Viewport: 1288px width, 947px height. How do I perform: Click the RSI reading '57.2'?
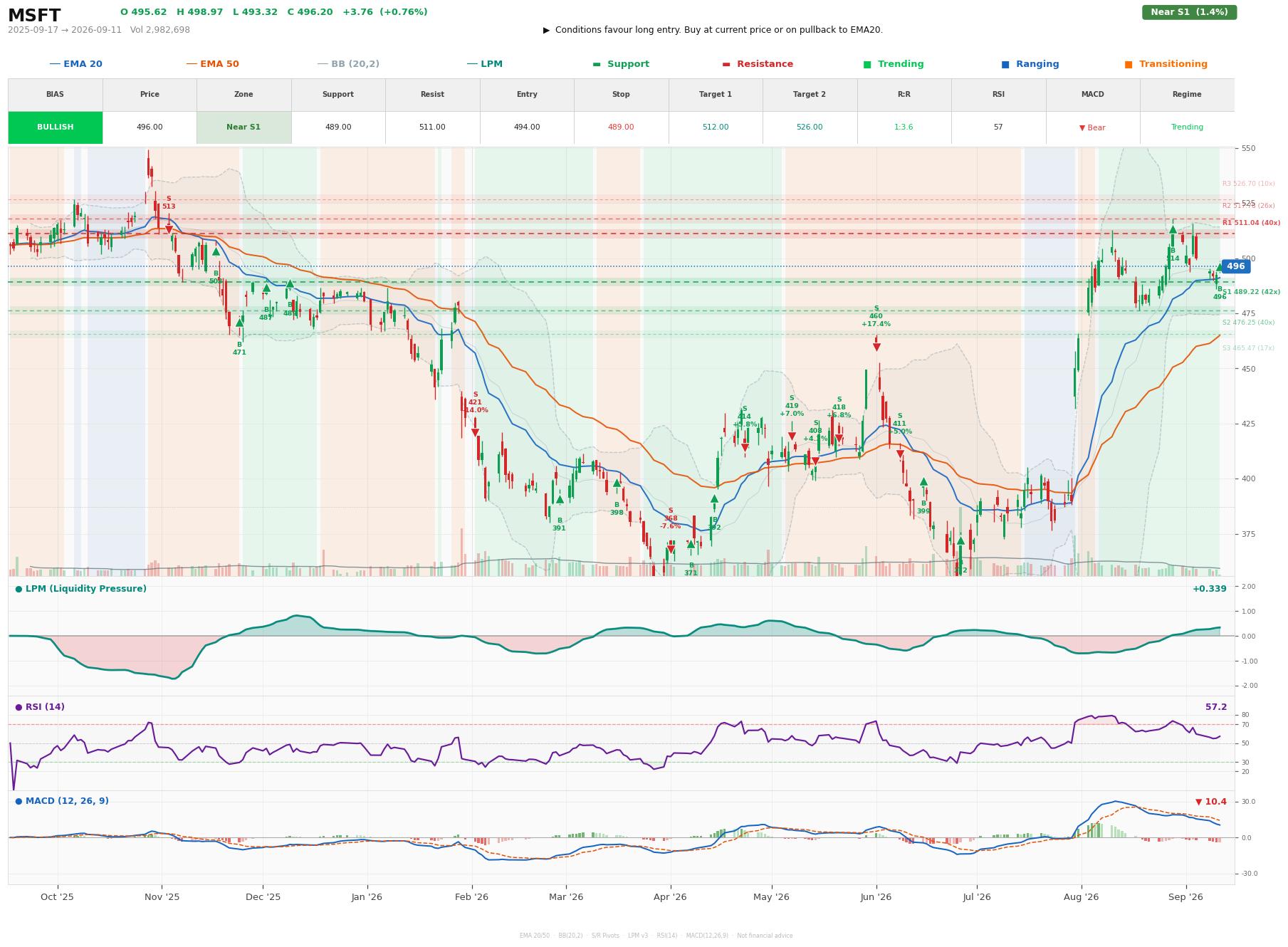tap(1216, 707)
